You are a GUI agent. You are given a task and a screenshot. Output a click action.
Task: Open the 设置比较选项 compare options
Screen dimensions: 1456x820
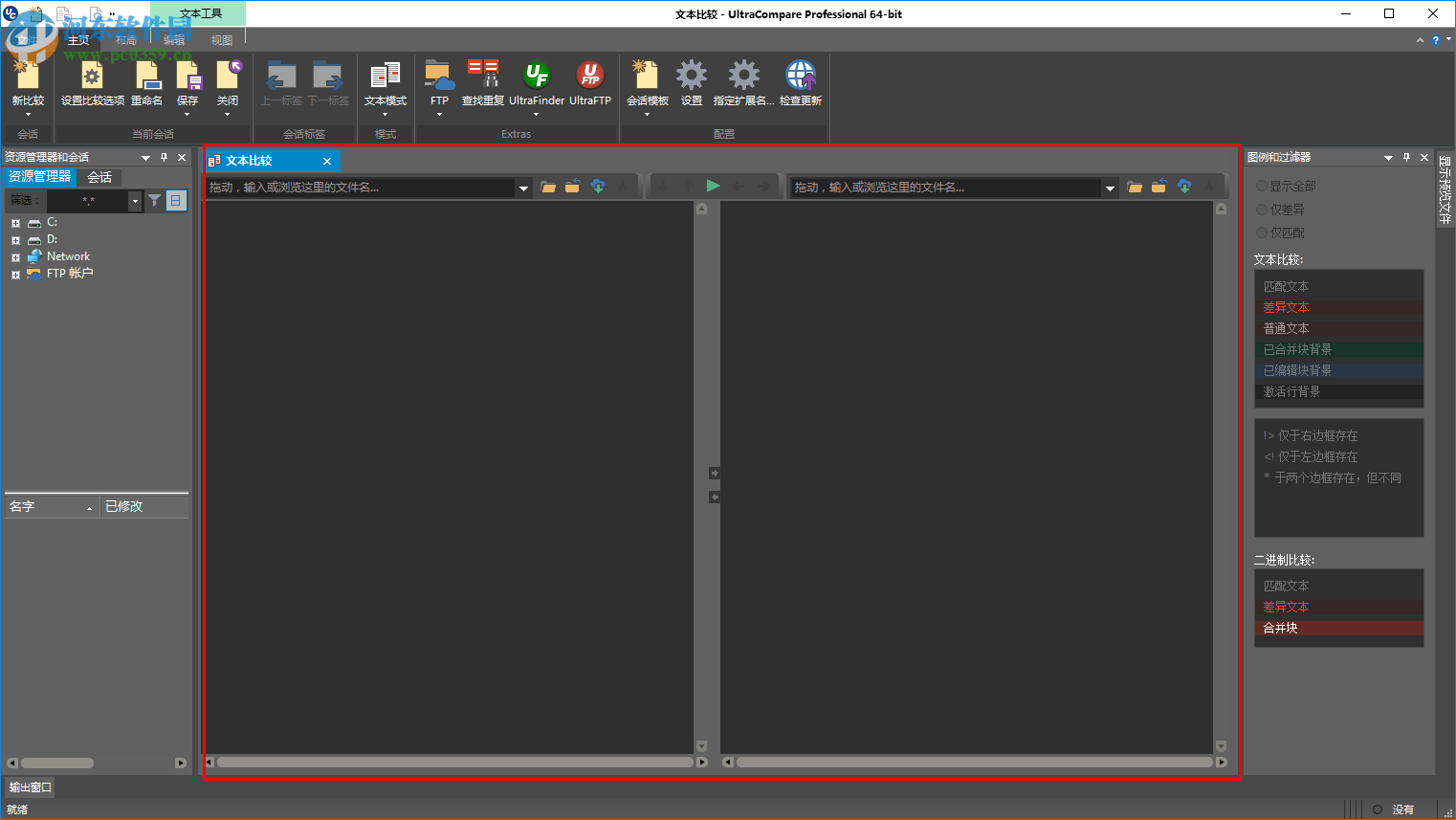[x=92, y=83]
